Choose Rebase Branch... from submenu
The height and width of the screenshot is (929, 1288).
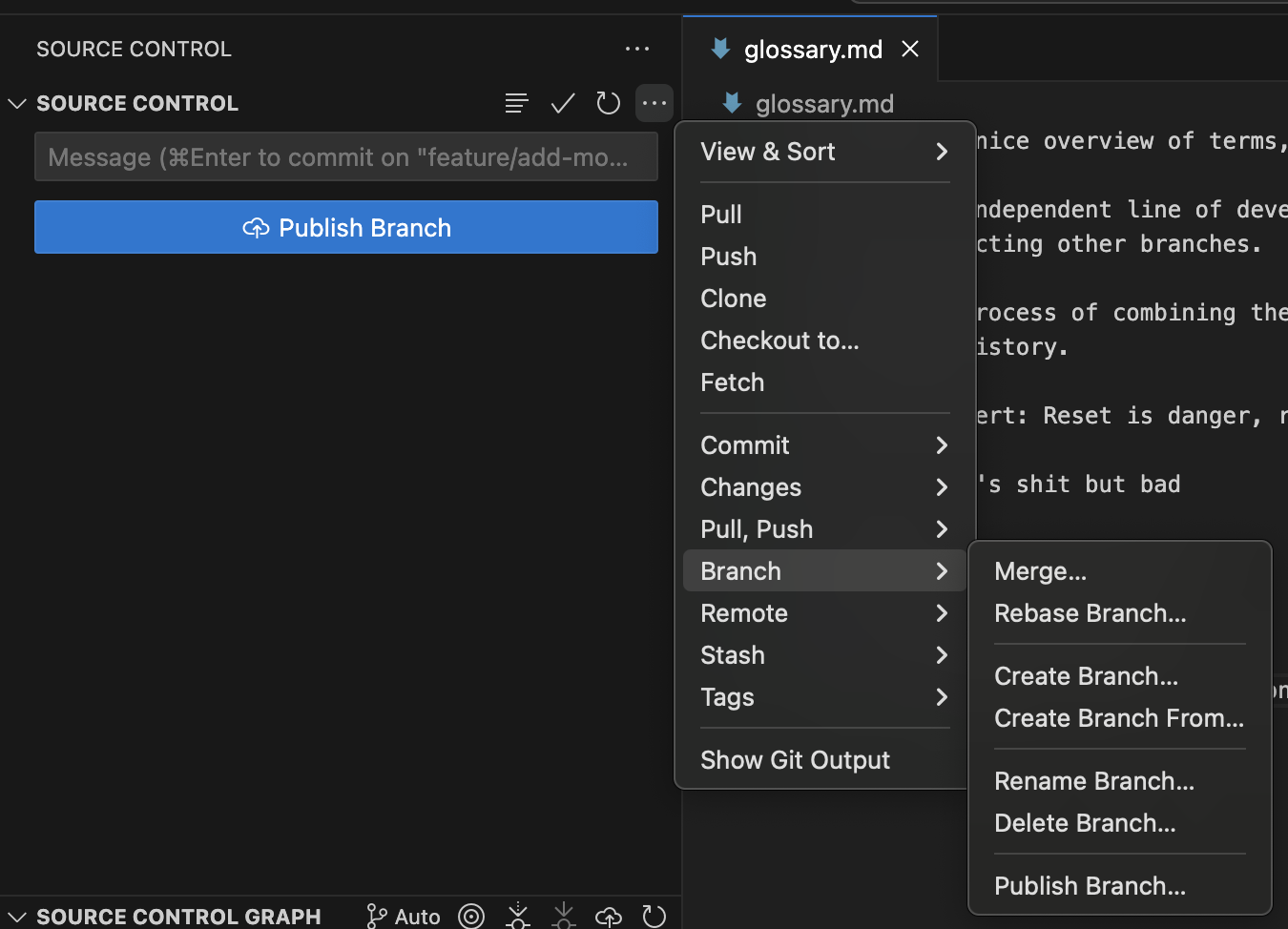(1120, 613)
